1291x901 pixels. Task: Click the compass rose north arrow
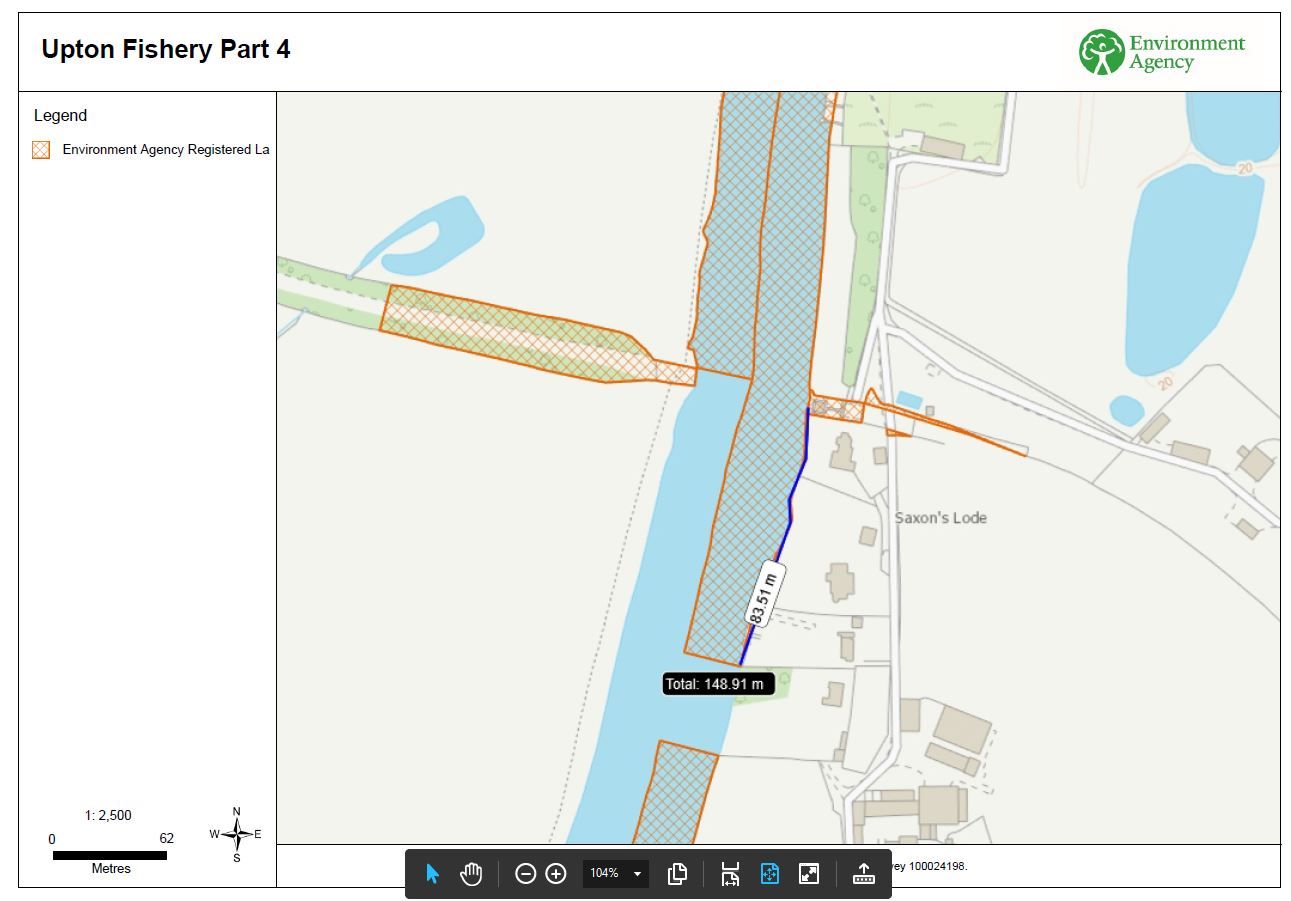click(x=237, y=833)
